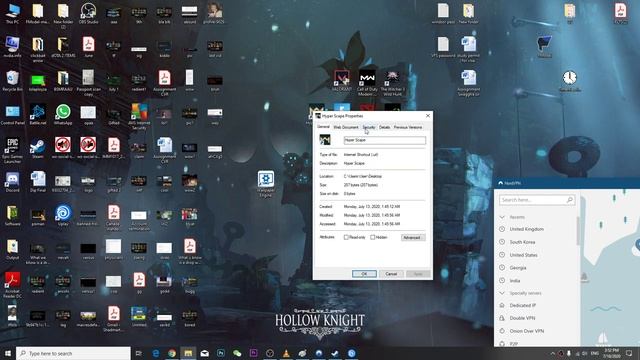Select Steam desktop shortcut
The width and height of the screenshot is (640, 360).
pyautogui.click(x=38, y=149)
